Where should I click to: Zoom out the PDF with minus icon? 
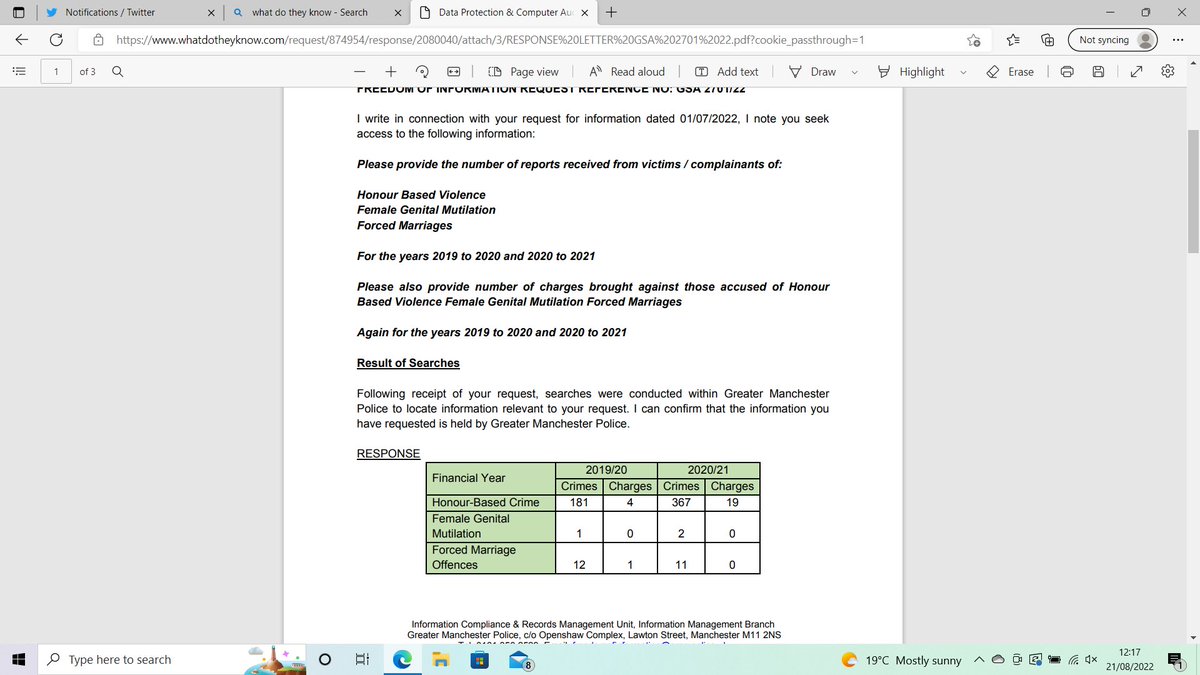pos(359,72)
